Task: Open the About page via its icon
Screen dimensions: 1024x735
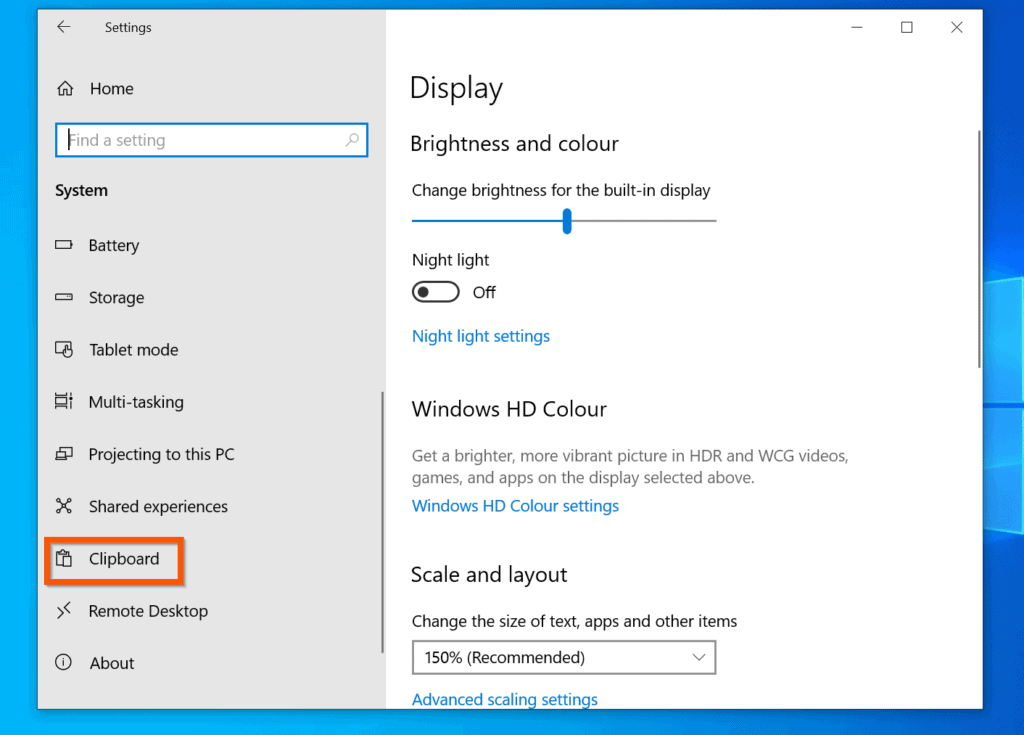Action: point(64,662)
